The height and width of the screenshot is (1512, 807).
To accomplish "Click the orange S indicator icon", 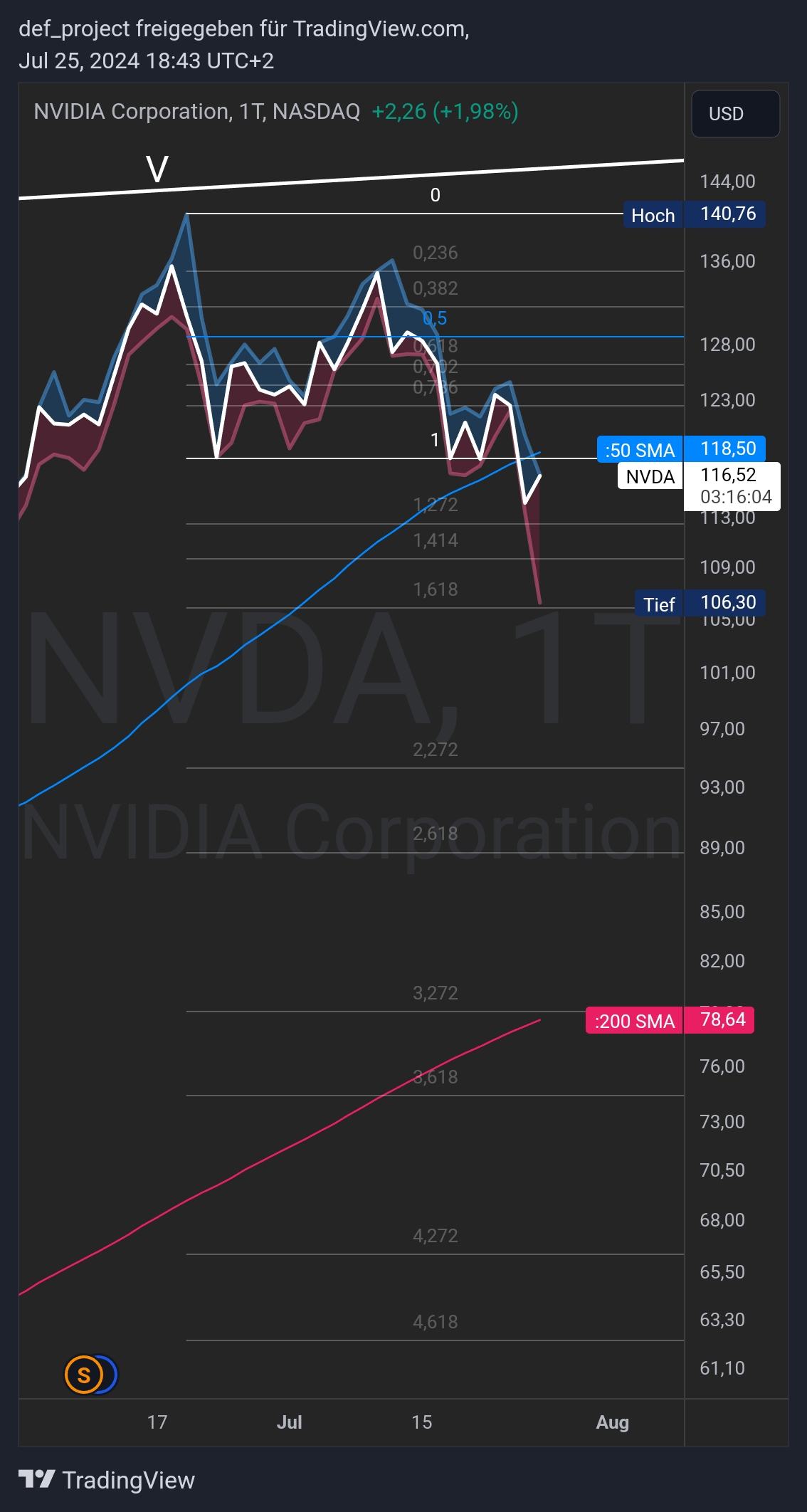I will pyautogui.click(x=84, y=1375).
